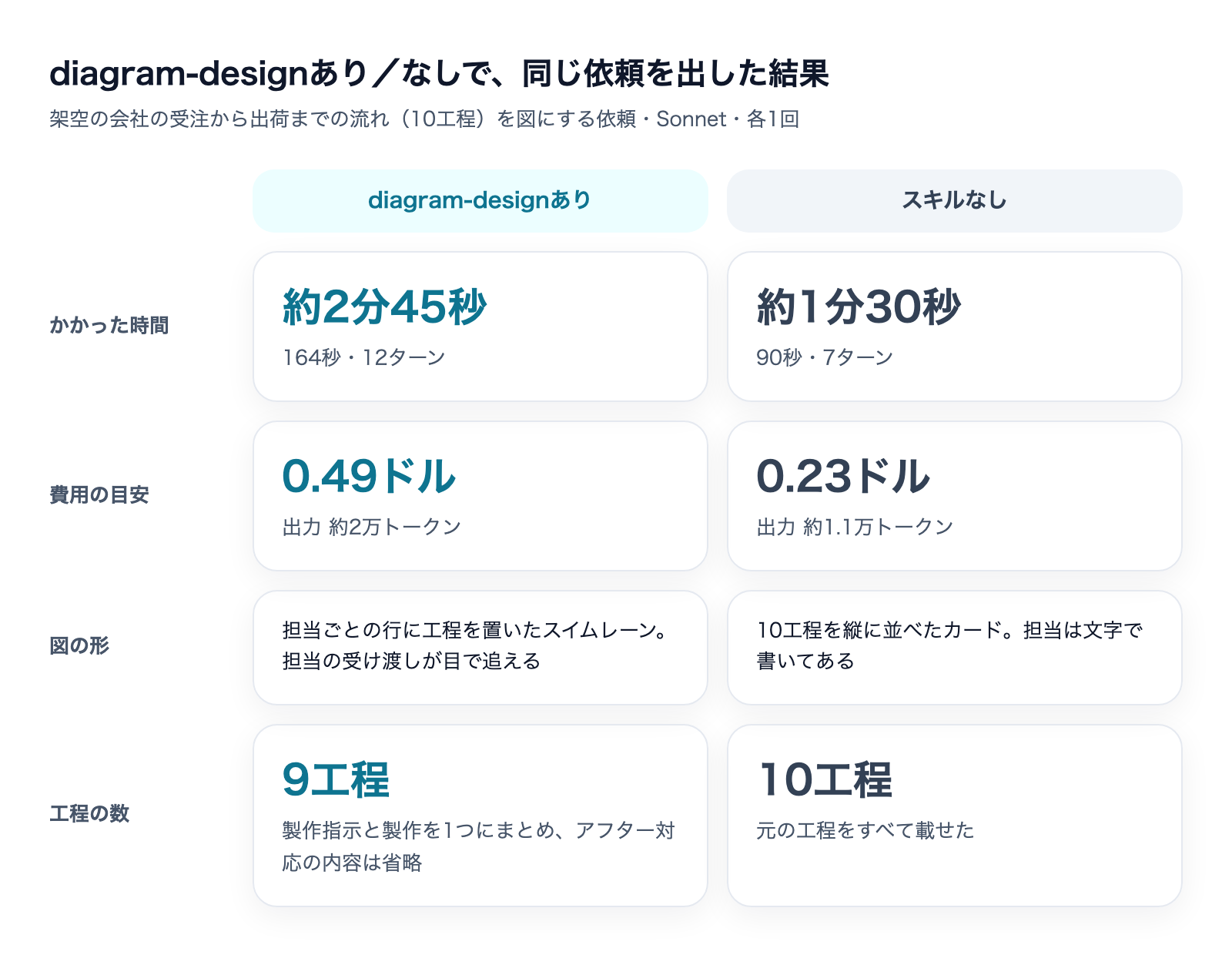Click the row label "工程の数"
Screen dimensions: 1232x975
point(89,813)
